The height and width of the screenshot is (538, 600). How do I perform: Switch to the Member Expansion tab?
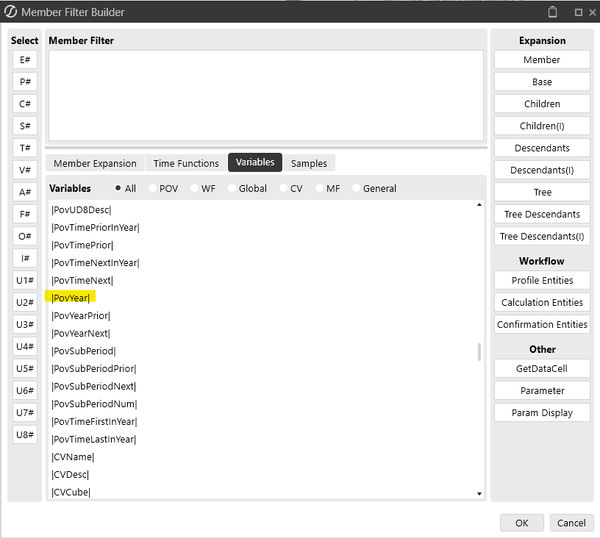(x=95, y=163)
